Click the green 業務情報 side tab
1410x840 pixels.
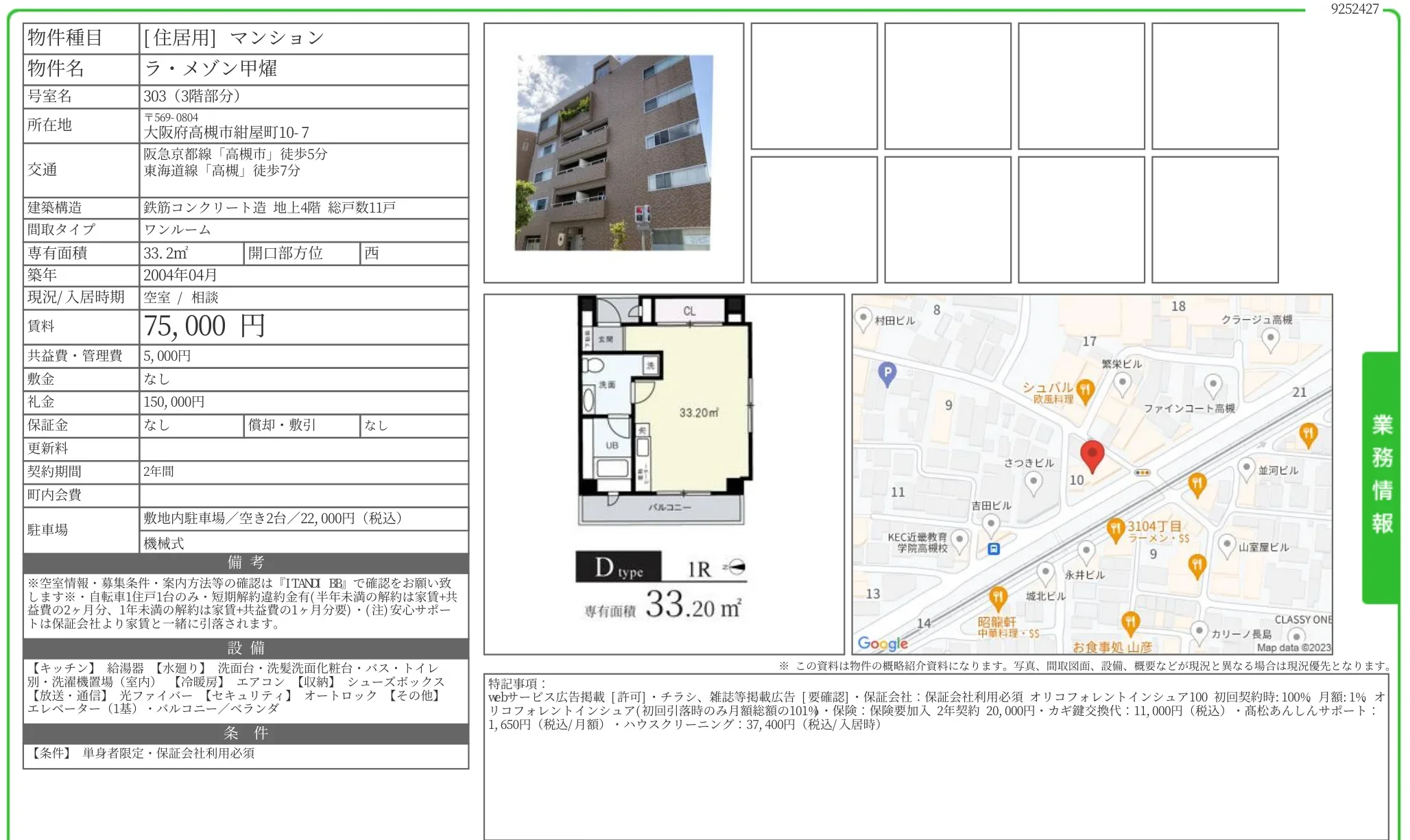pyautogui.click(x=1381, y=475)
